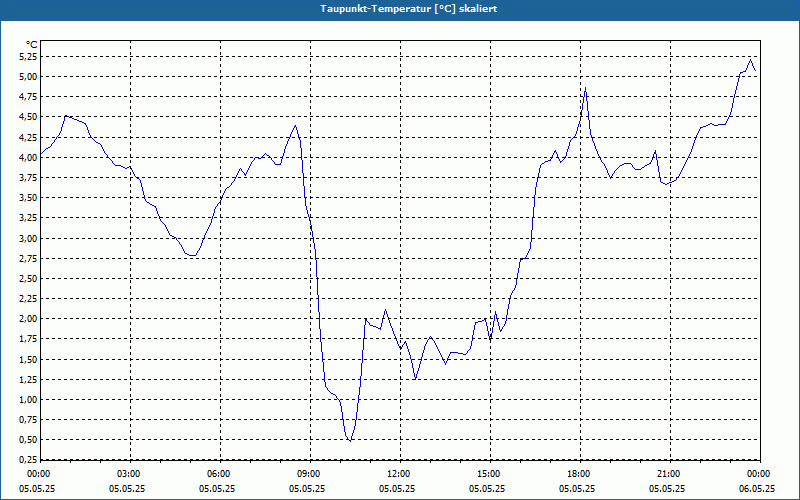Select the 4,25 y-axis value
The width and height of the screenshot is (800, 500).
click(27, 138)
